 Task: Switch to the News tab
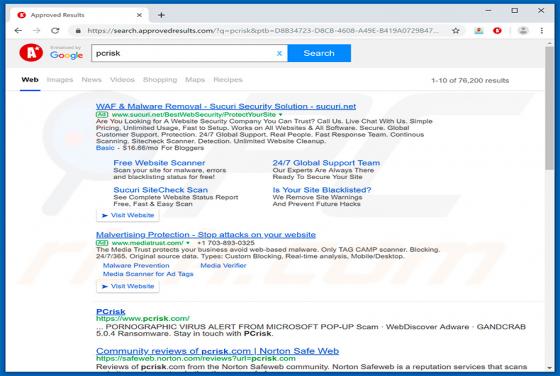click(91, 80)
